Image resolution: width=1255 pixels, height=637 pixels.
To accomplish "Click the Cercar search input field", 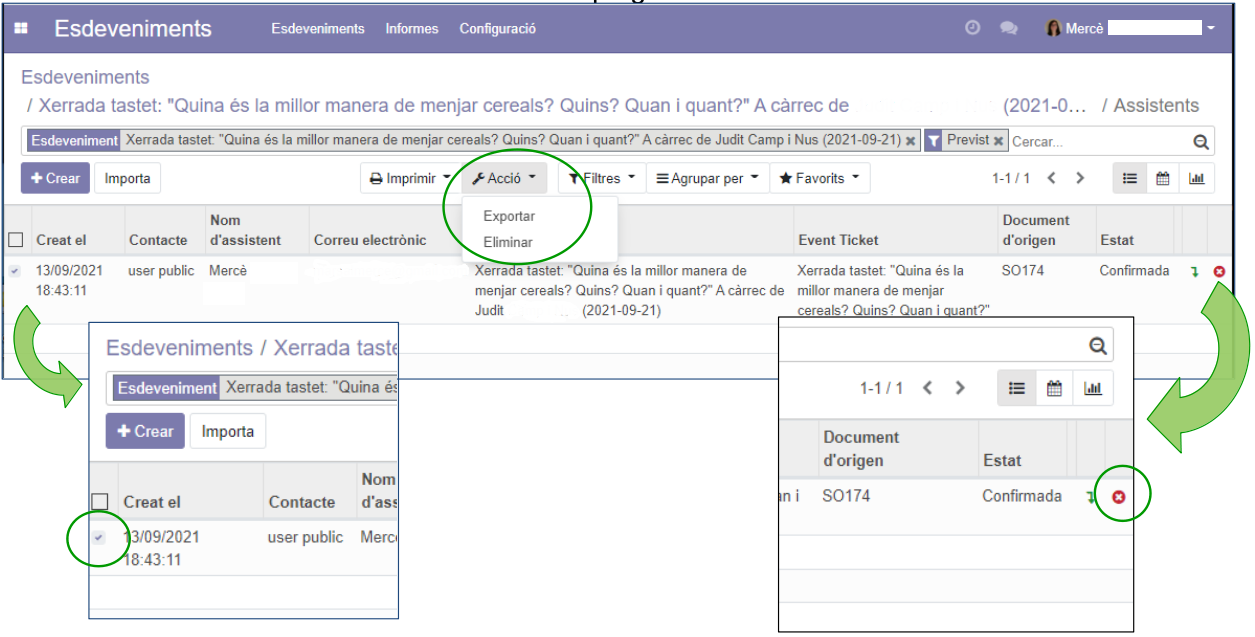I will (x=1095, y=142).
